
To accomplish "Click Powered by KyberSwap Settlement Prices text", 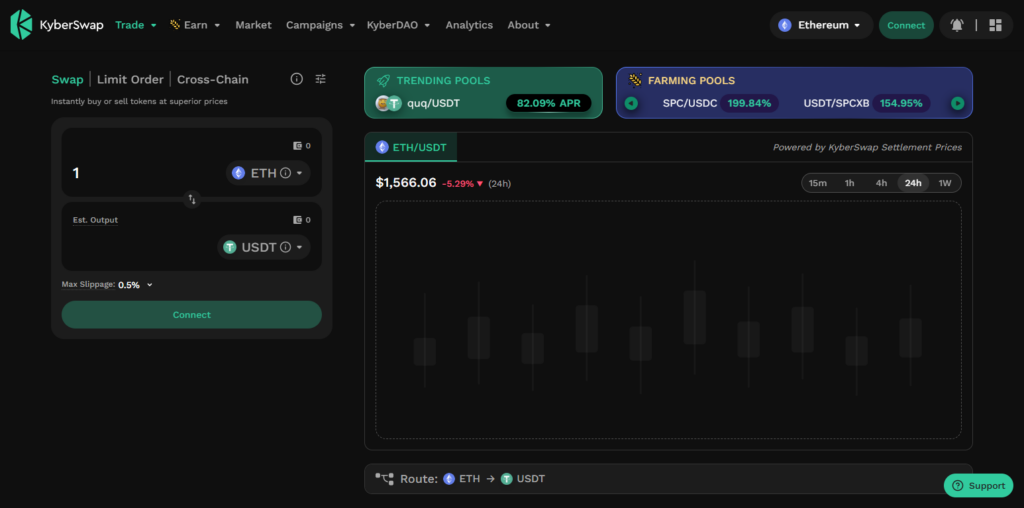I will (x=867, y=148).
